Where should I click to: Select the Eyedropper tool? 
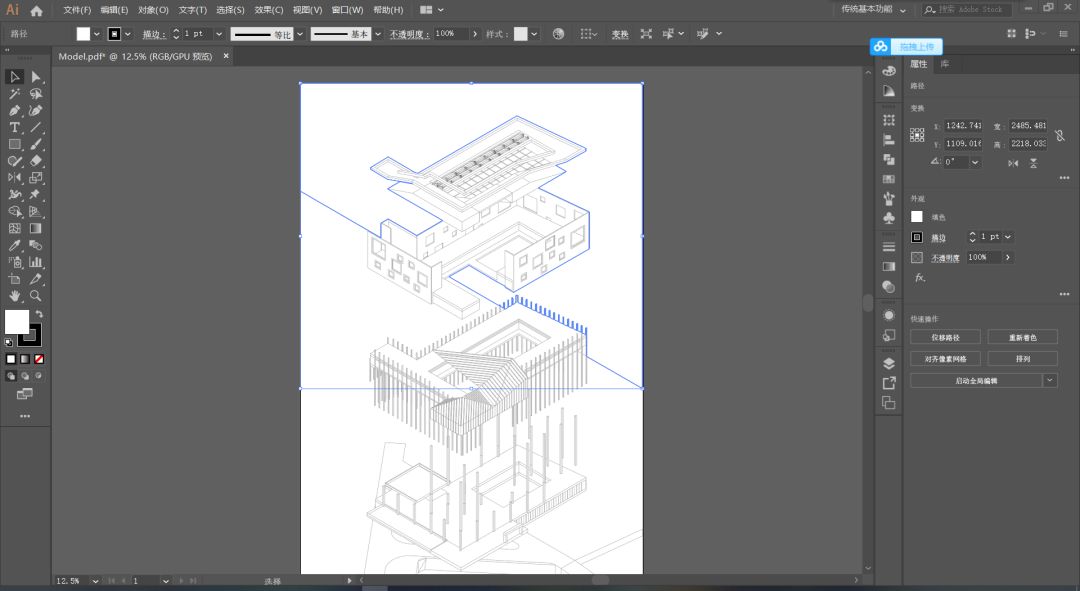[14, 245]
